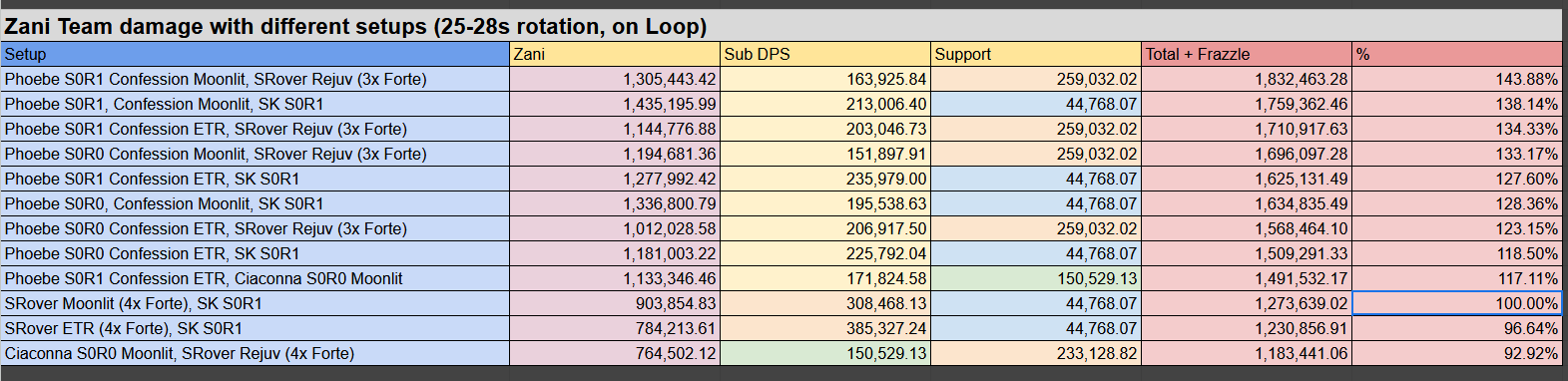
Task: Select Sub DPS value 235,979.00
Action: pos(825,179)
